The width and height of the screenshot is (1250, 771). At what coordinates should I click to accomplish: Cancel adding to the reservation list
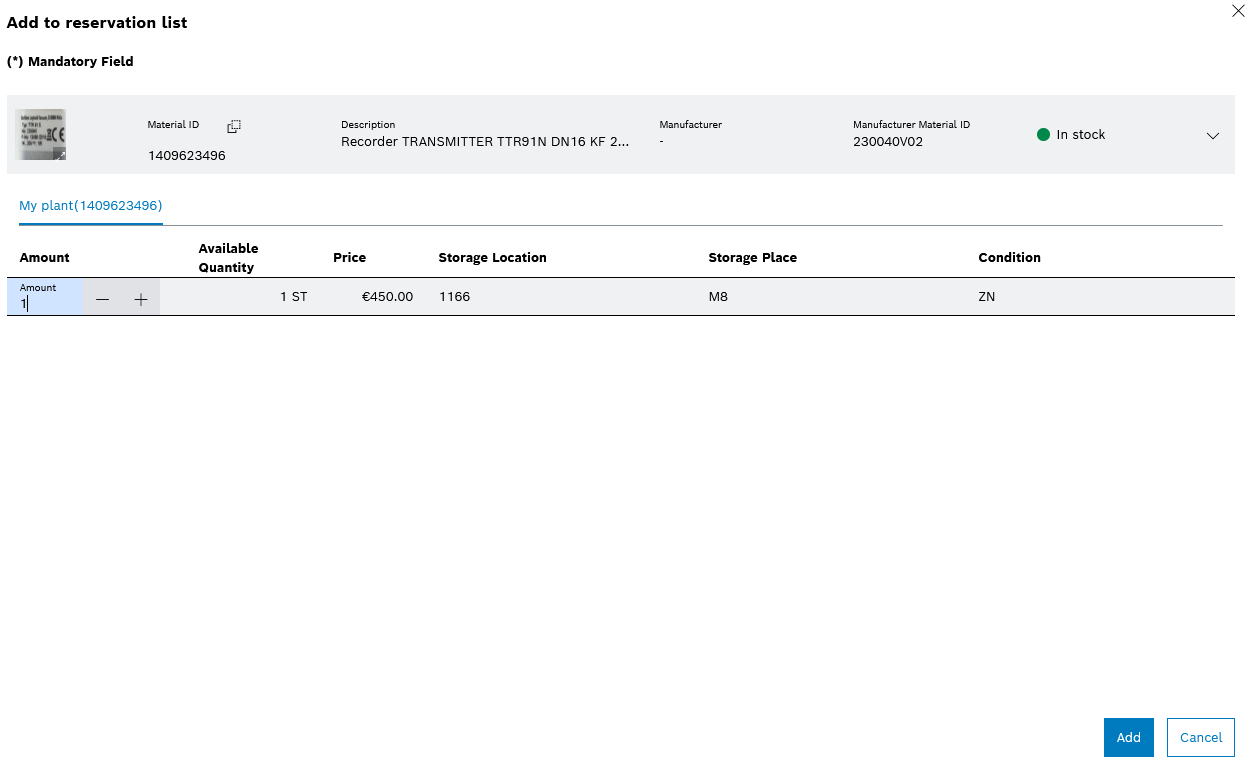coord(1201,737)
